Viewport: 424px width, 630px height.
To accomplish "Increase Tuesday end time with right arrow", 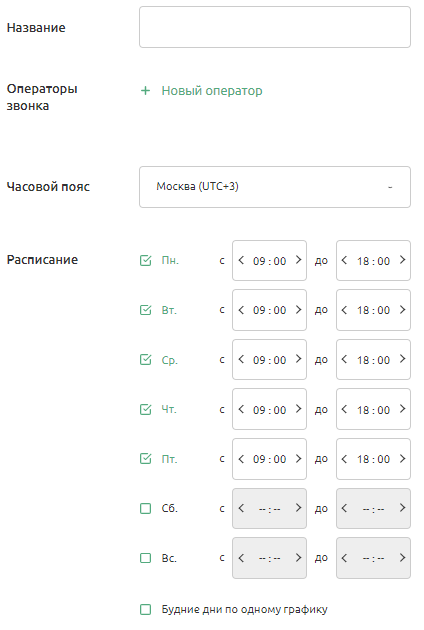I will pos(402,310).
